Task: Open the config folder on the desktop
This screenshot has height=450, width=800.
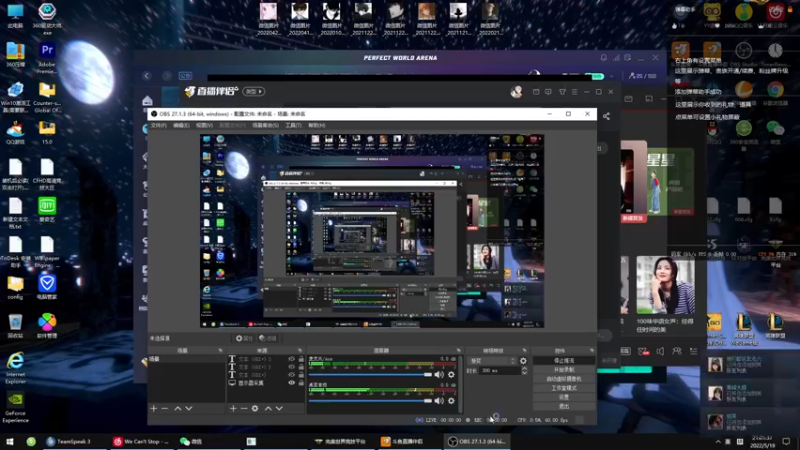Action: [x=15, y=288]
